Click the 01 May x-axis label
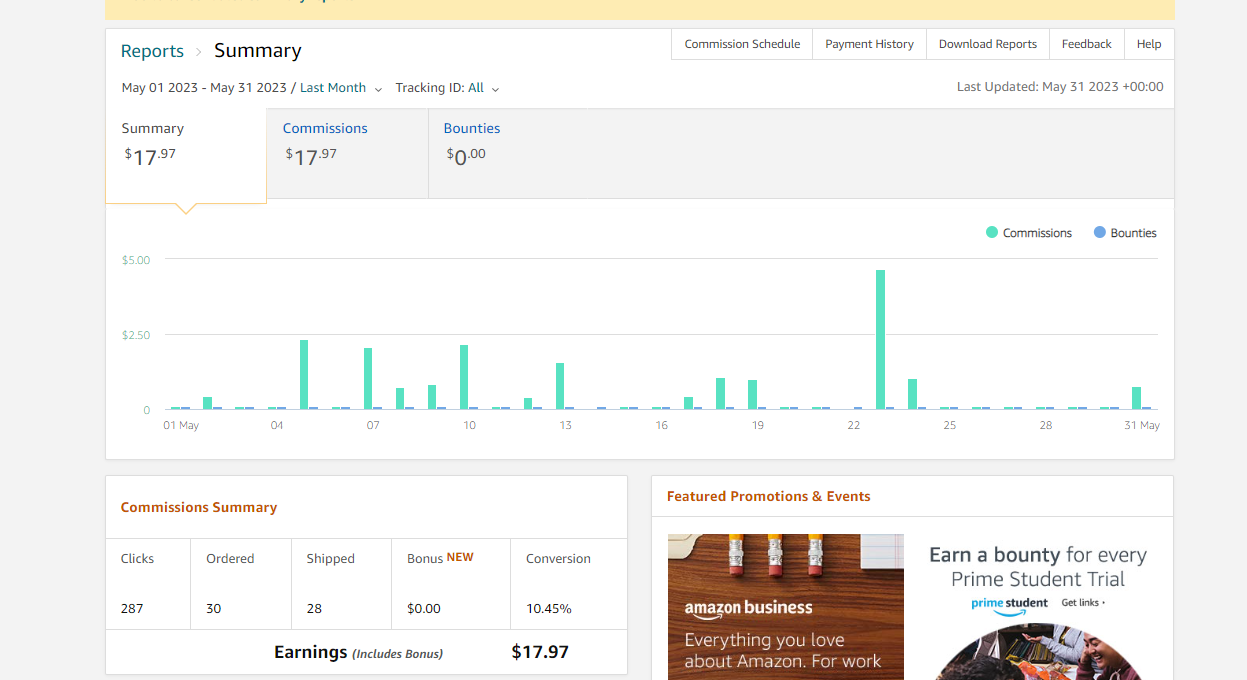The height and width of the screenshot is (680, 1247). 181,425
